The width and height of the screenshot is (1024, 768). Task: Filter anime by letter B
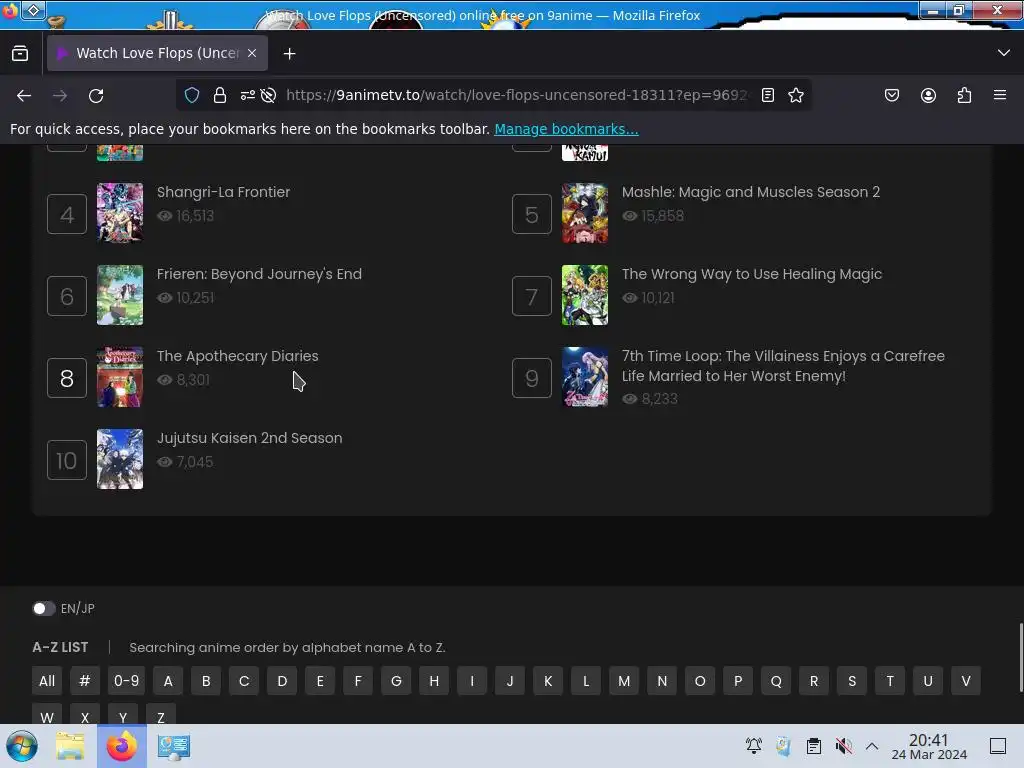pyautogui.click(x=206, y=681)
